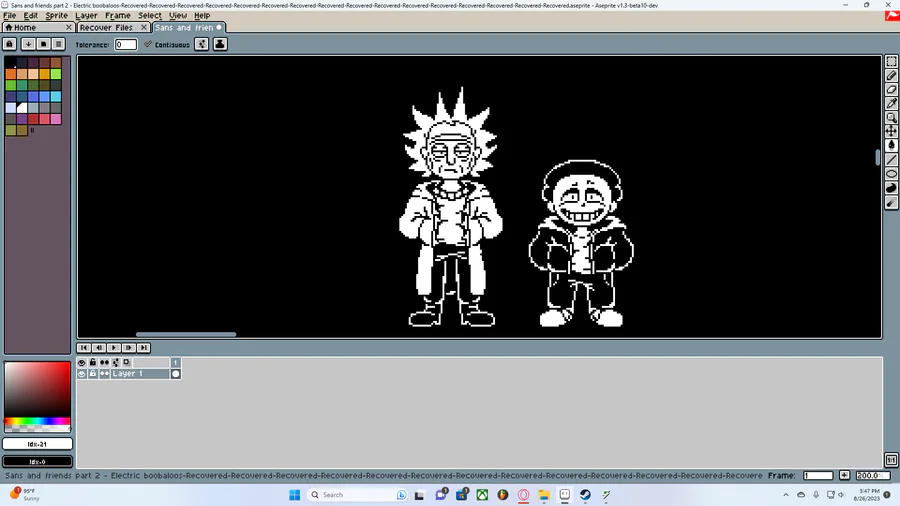Open the Help menu
The height and width of the screenshot is (506, 900).
coord(202,15)
